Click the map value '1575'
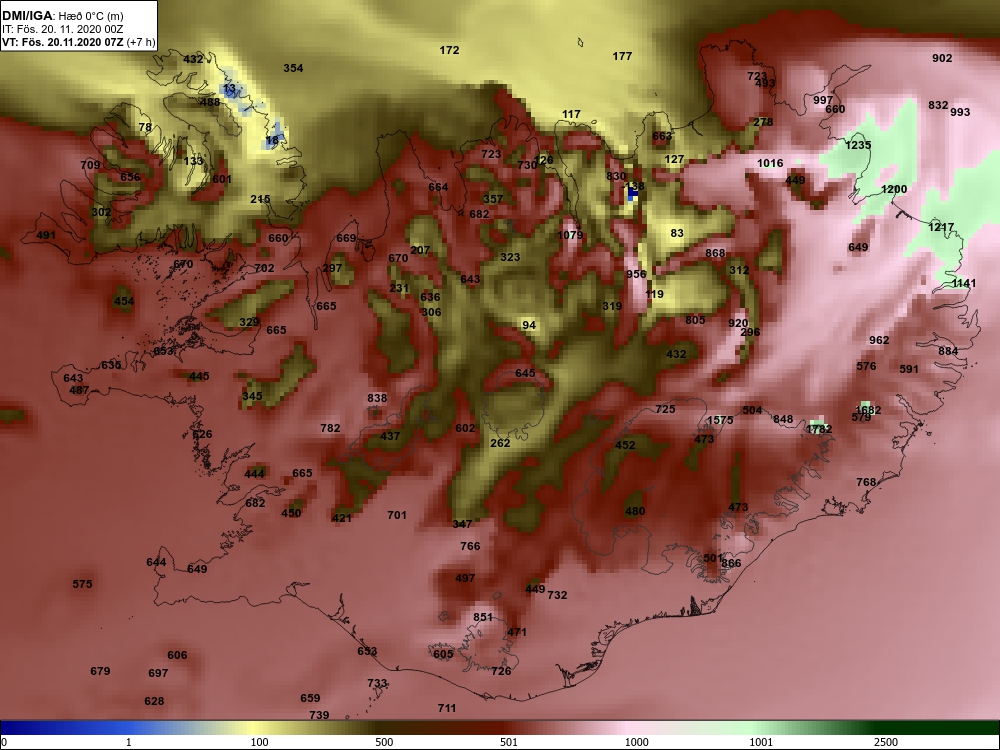Image resolution: width=1000 pixels, height=750 pixels. pyautogui.click(x=720, y=420)
